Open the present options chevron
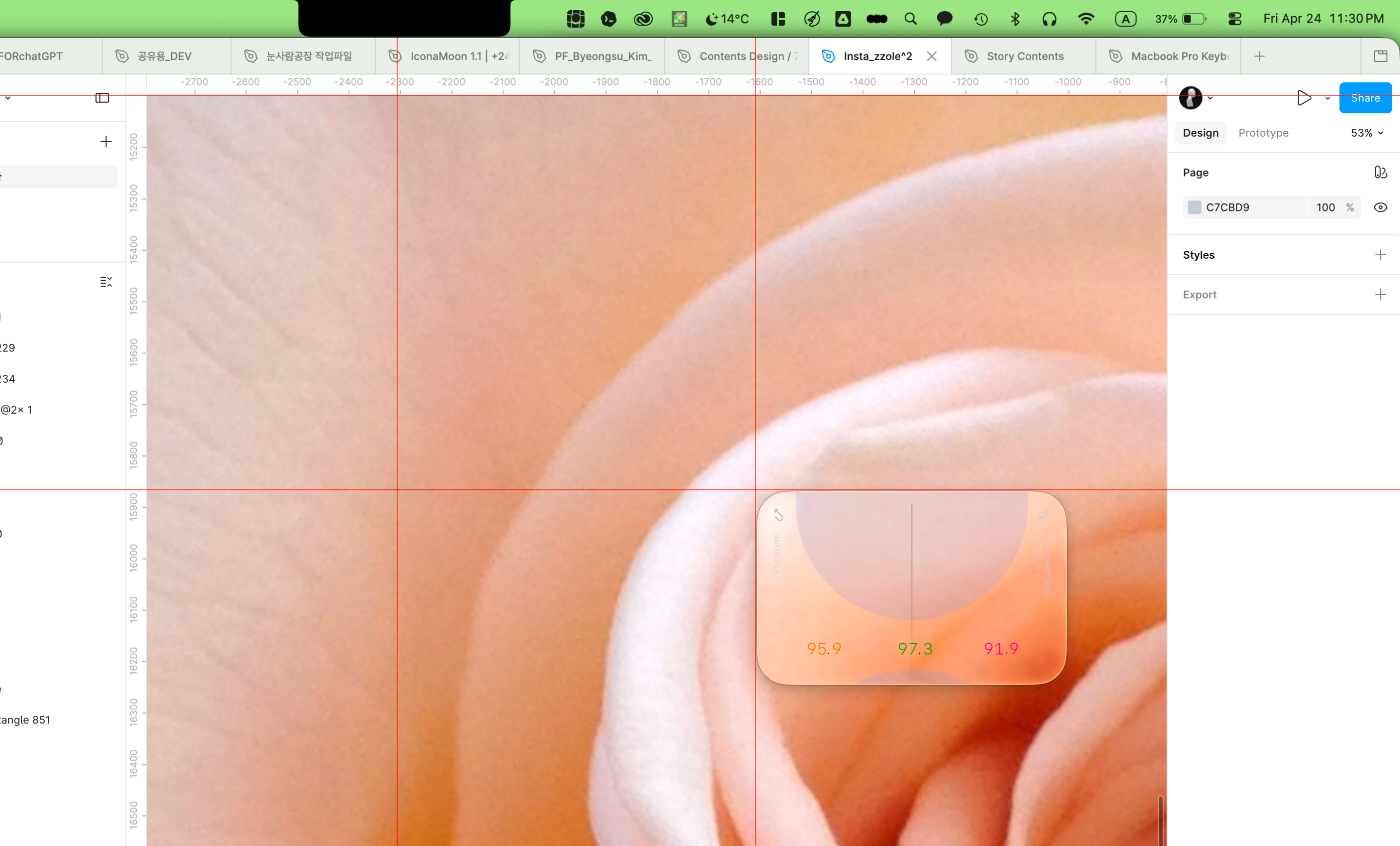The height and width of the screenshot is (846, 1400). click(1328, 98)
